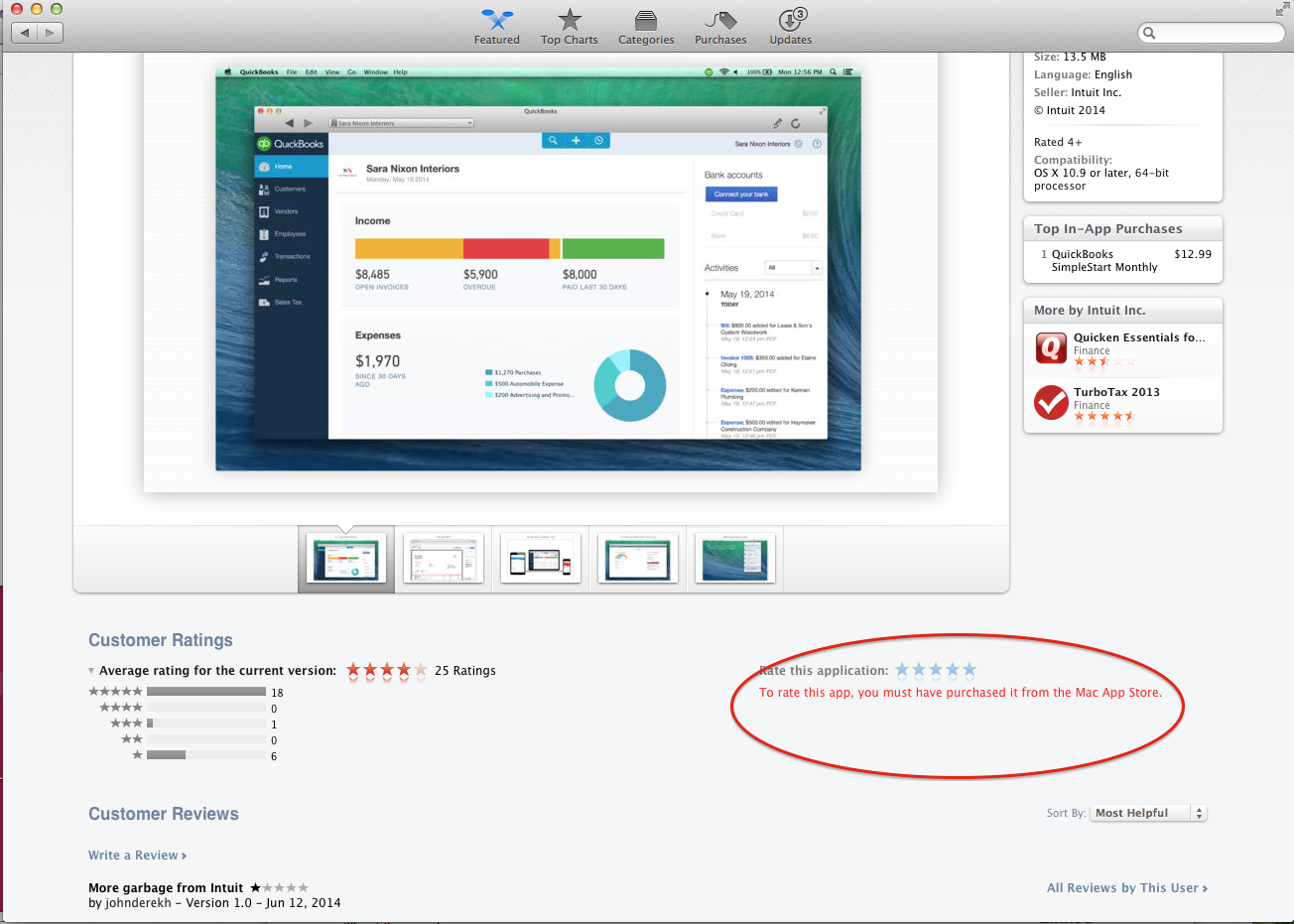Rate the application five stars

(x=970, y=670)
